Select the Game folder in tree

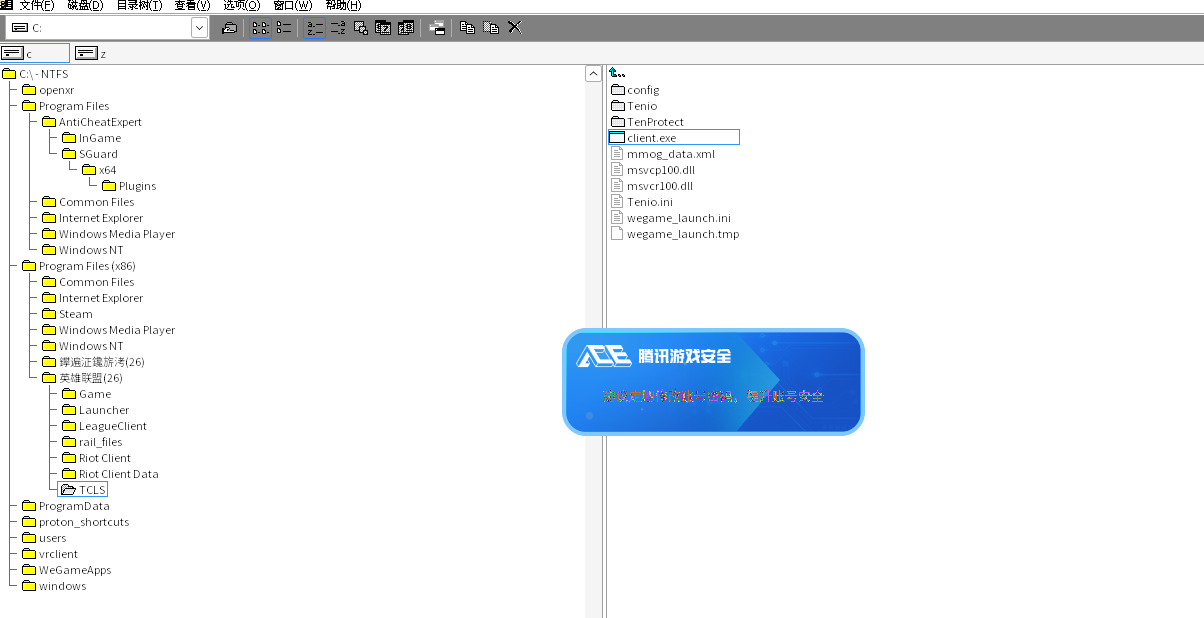[x=87, y=394]
